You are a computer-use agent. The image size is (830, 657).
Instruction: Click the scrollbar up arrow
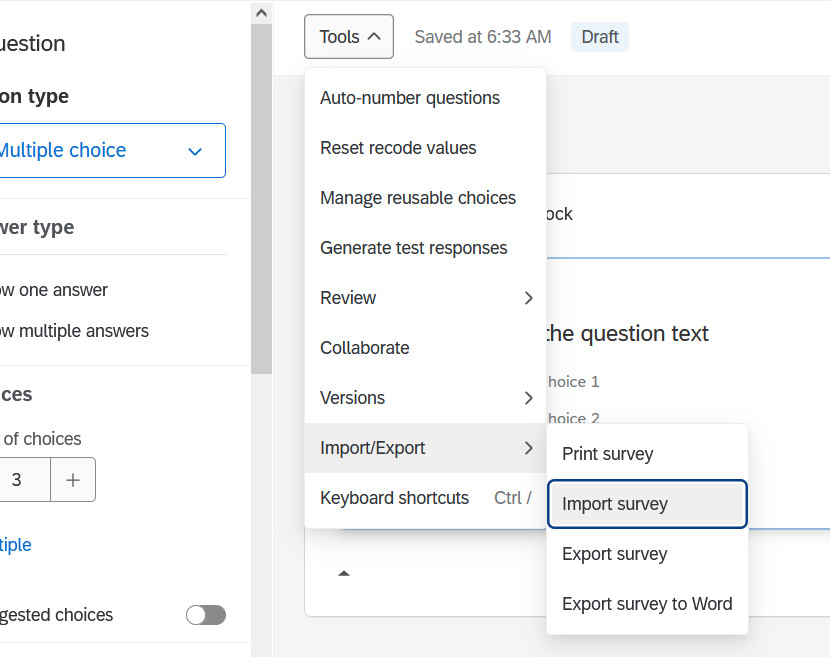point(261,13)
